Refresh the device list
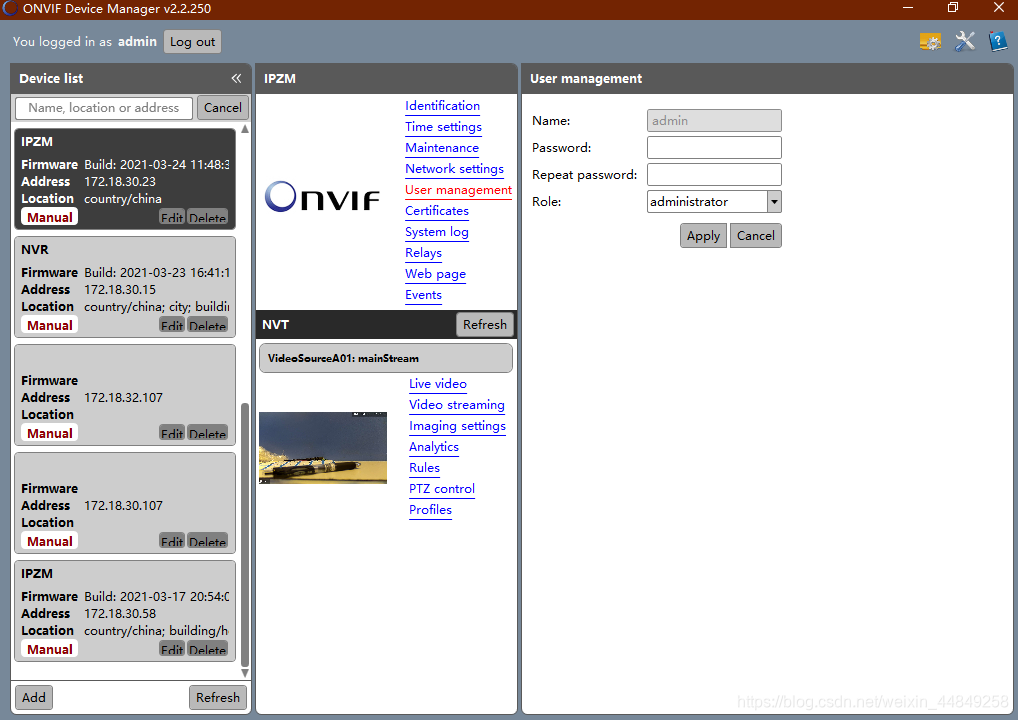This screenshot has height=720, width=1018. pyautogui.click(x=217, y=697)
